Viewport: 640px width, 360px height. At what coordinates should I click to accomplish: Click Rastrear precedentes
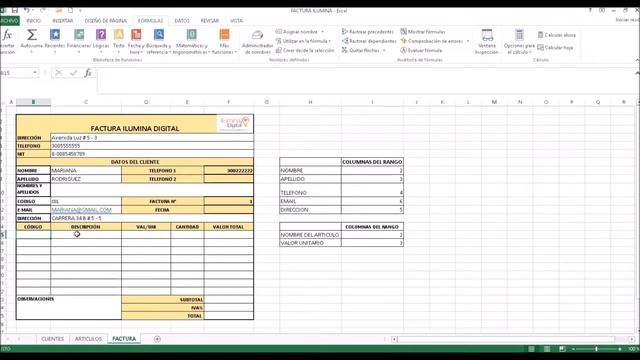368,32
